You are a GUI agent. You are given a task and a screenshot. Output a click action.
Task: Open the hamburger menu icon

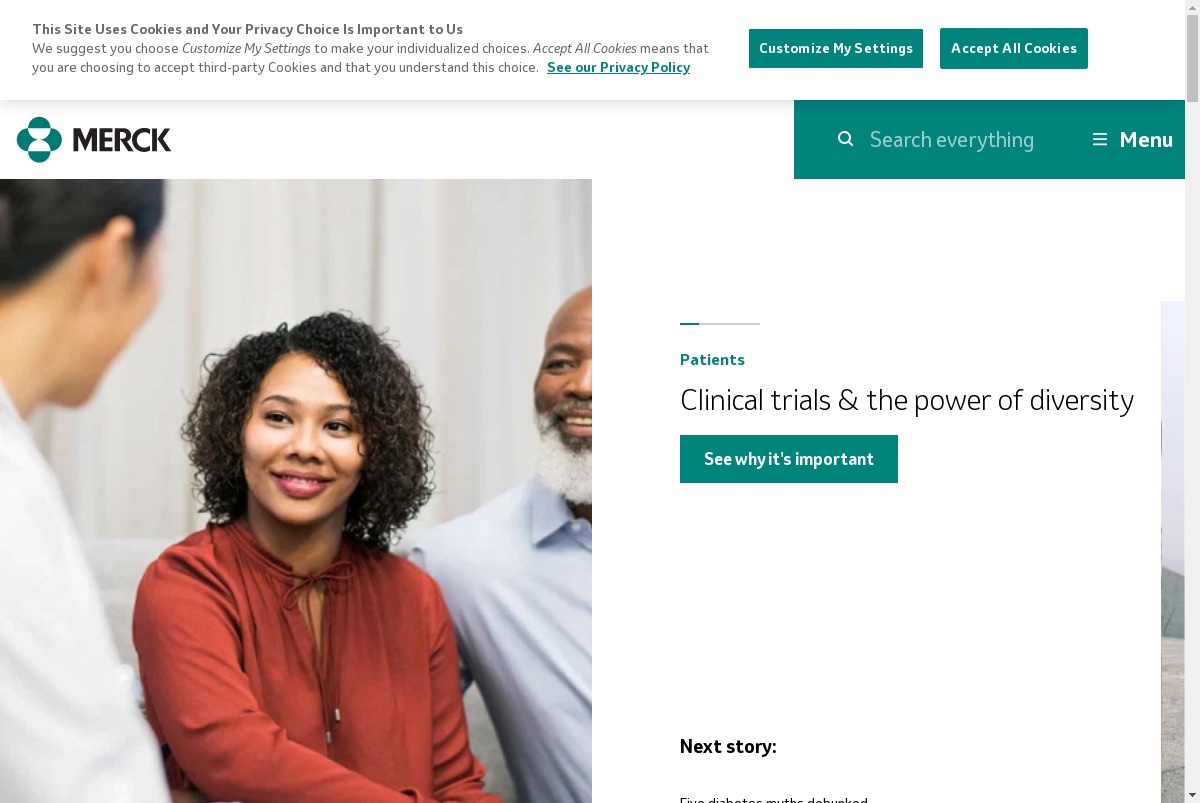(1100, 139)
